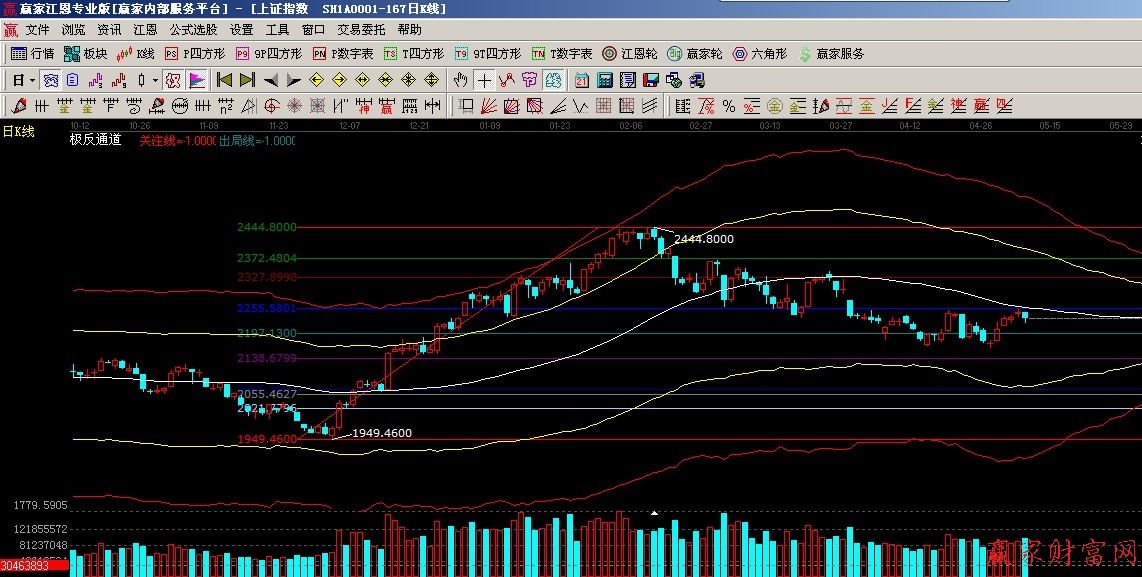Screen dimensions: 1142x577
Task: Select the hand pan tool
Action: 460,80
